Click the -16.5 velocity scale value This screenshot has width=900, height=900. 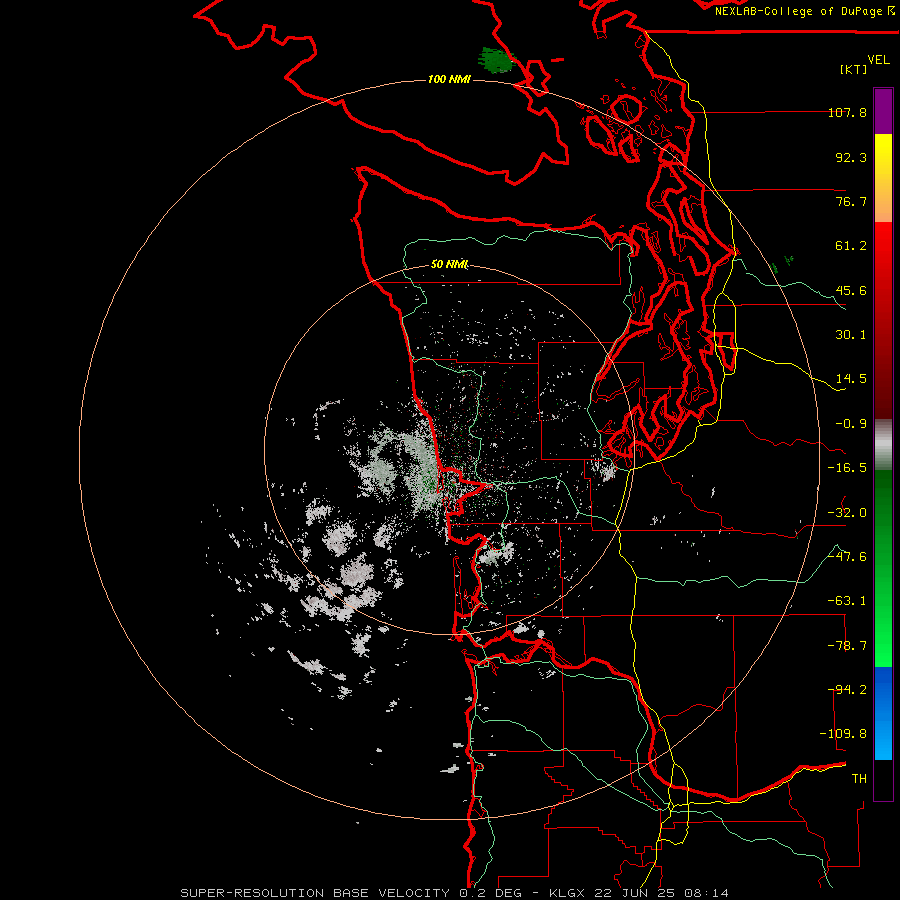pos(847,468)
